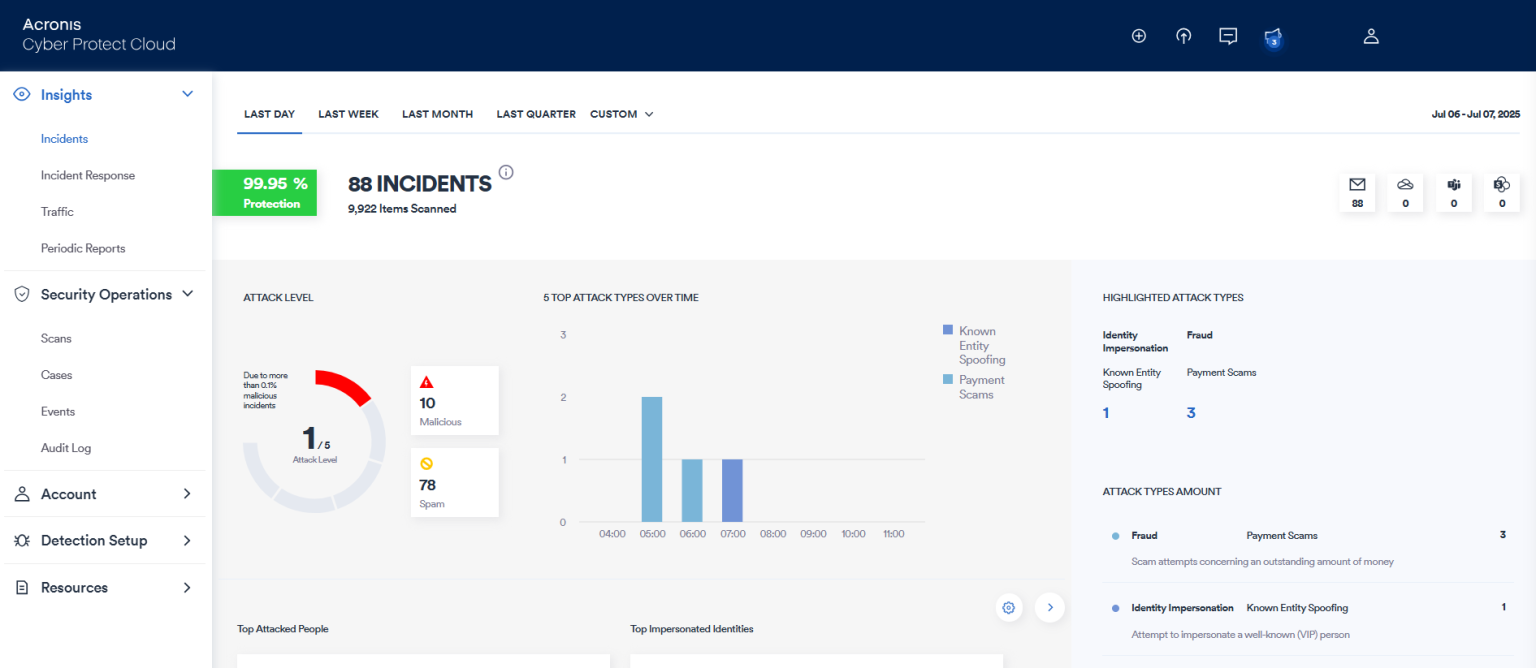1536x668 pixels.
Task: Open the chart settings gear button
Action: click(x=1008, y=607)
